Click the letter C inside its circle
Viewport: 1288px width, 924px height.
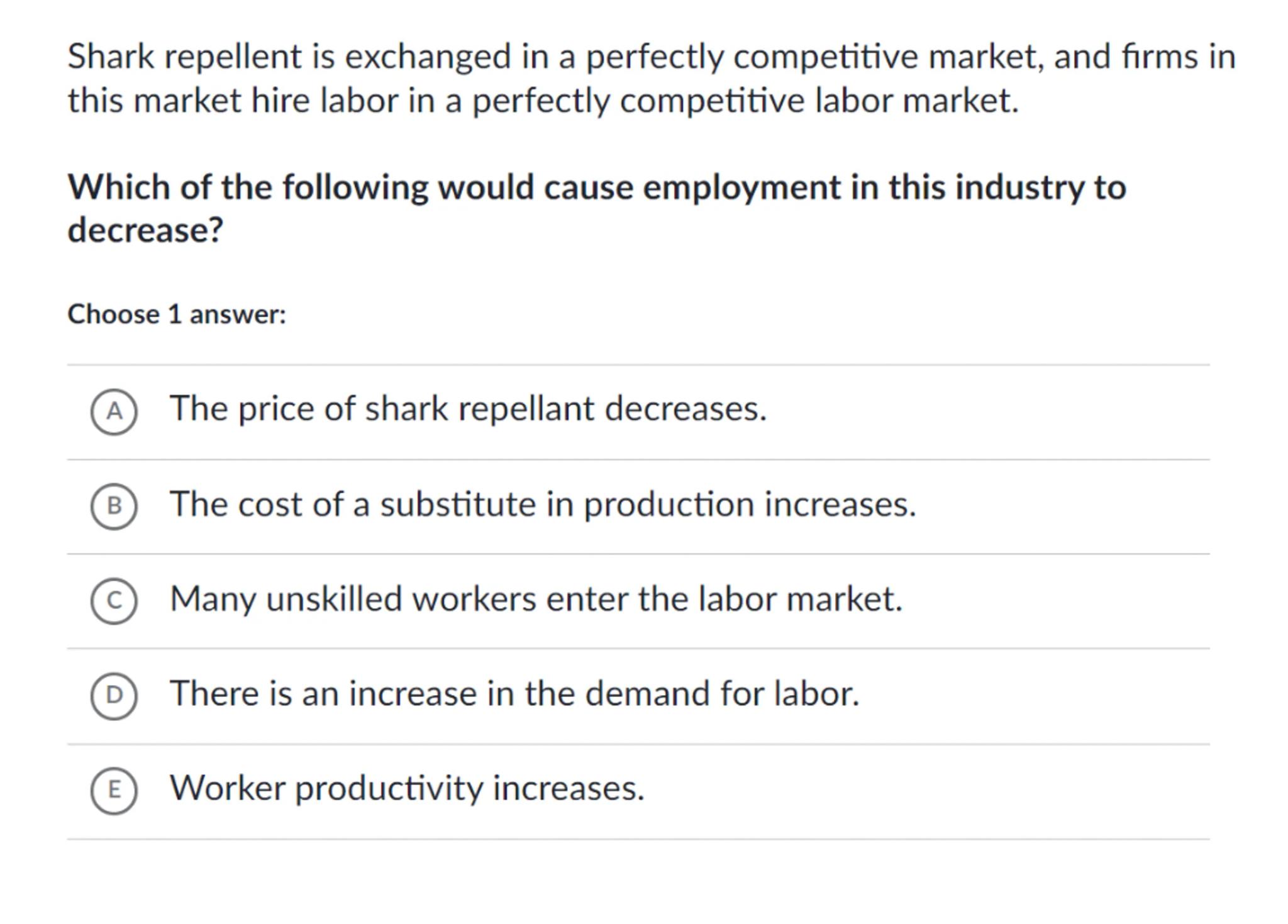coord(114,601)
